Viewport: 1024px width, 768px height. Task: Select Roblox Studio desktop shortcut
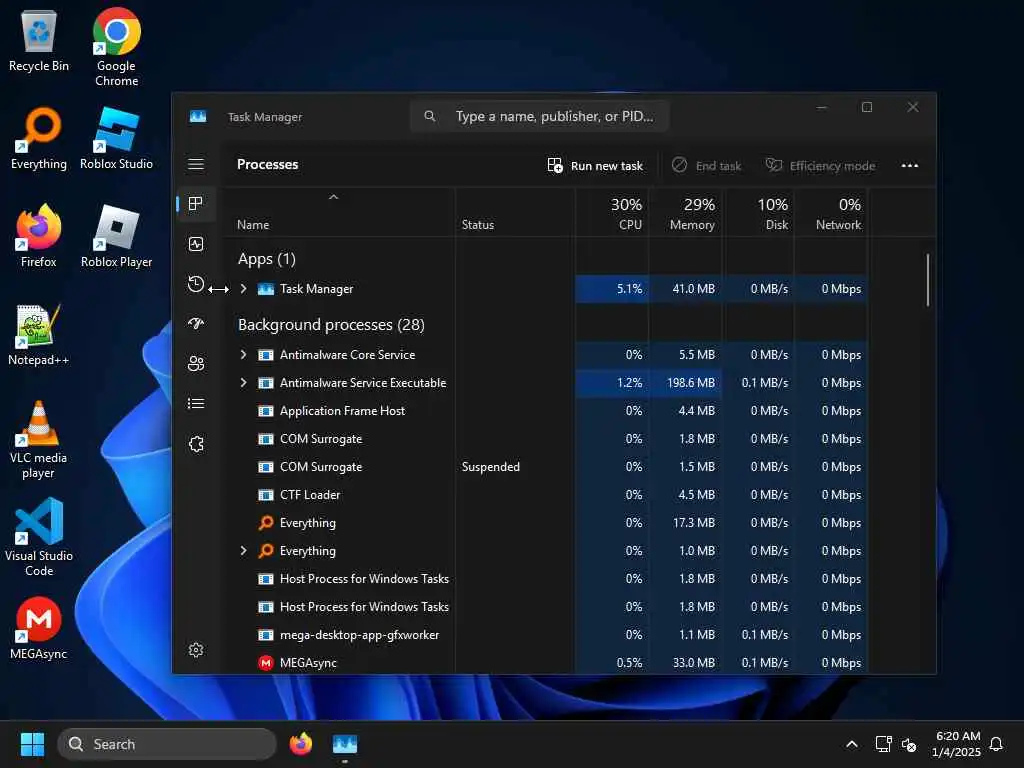click(x=116, y=138)
